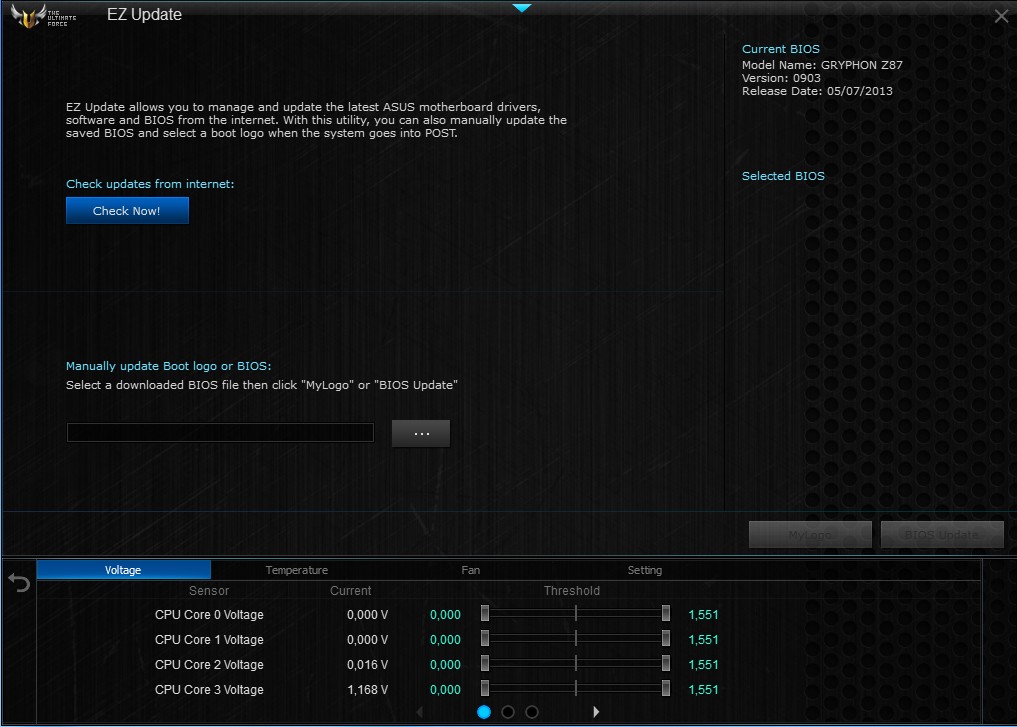Go to the previous sensor page arrow
1017x727 pixels.
(420, 712)
